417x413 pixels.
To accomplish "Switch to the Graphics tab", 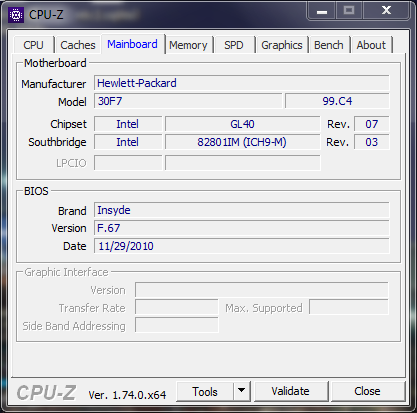I will pos(282,45).
